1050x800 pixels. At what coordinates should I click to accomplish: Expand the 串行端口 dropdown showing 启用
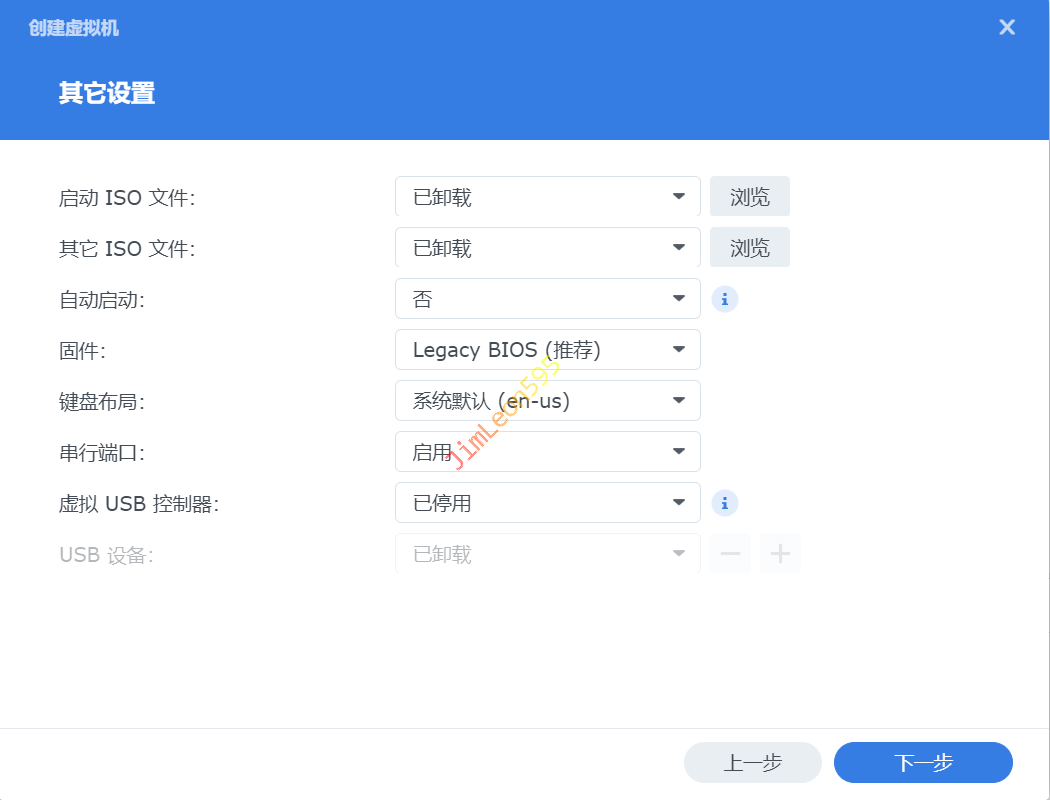coord(547,452)
